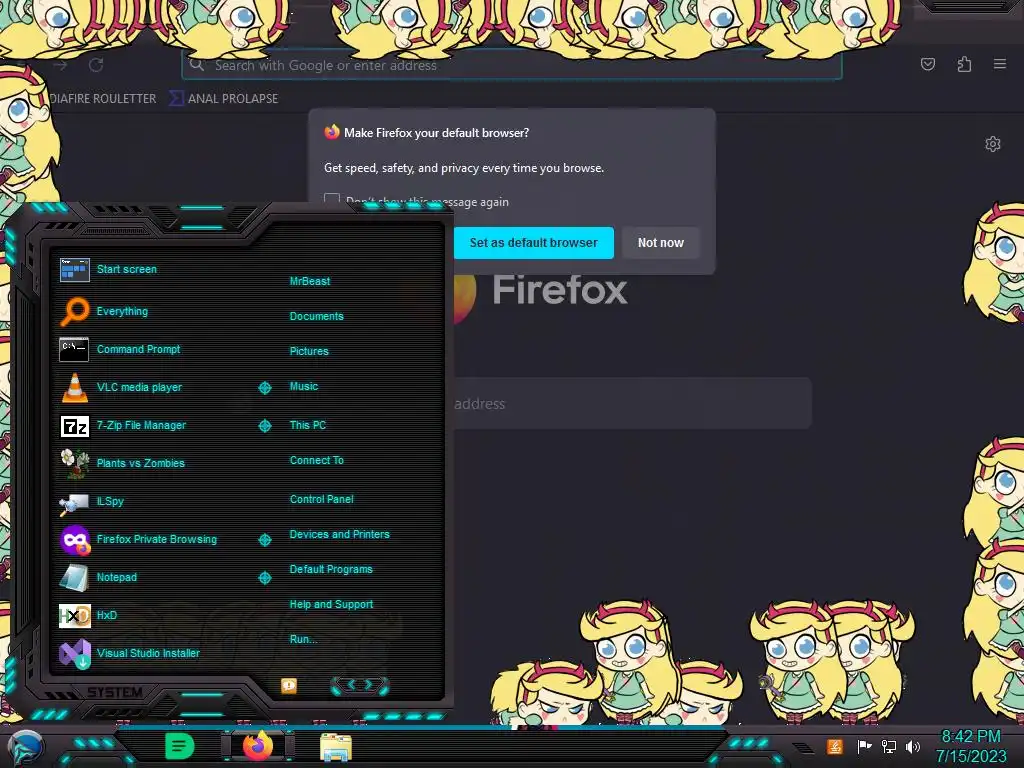Screen dimensions: 1024x768
Task: Open 7-Zip File Manager
Action: click(x=141, y=425)
